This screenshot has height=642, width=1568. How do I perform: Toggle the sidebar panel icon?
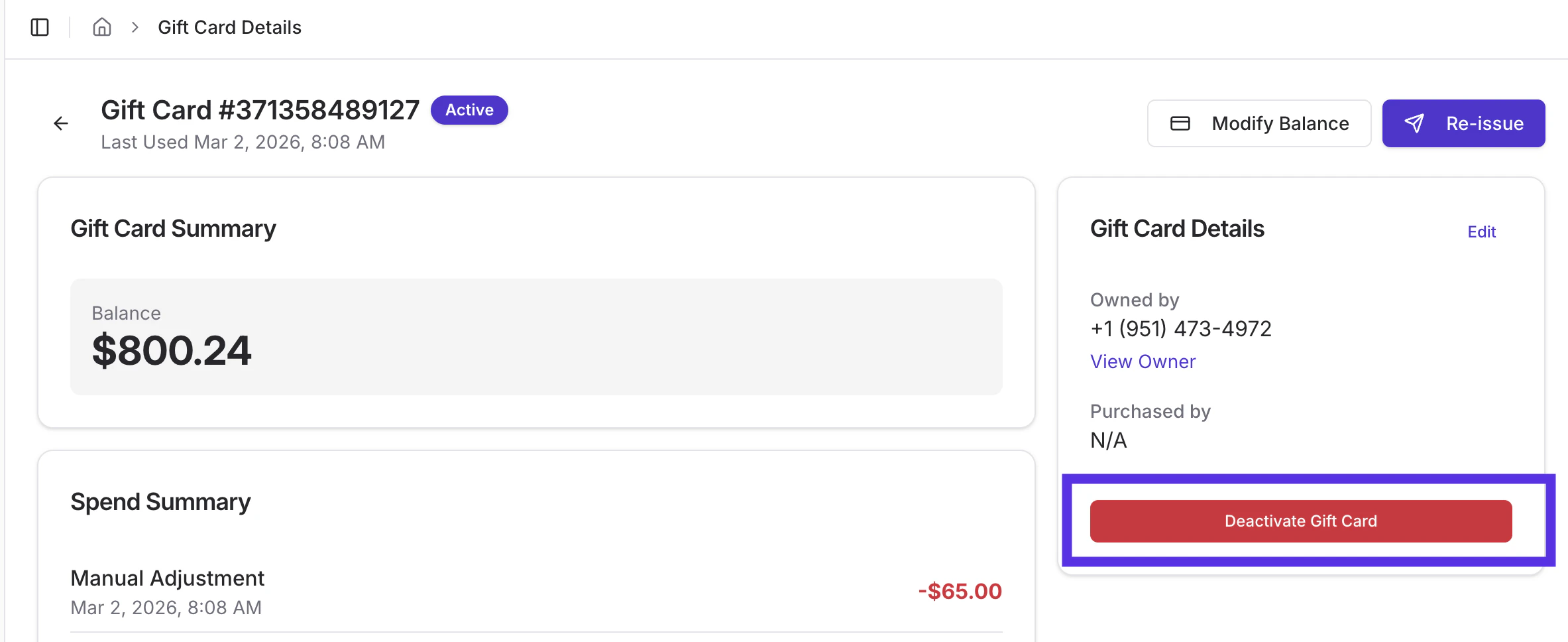point(40,27)
